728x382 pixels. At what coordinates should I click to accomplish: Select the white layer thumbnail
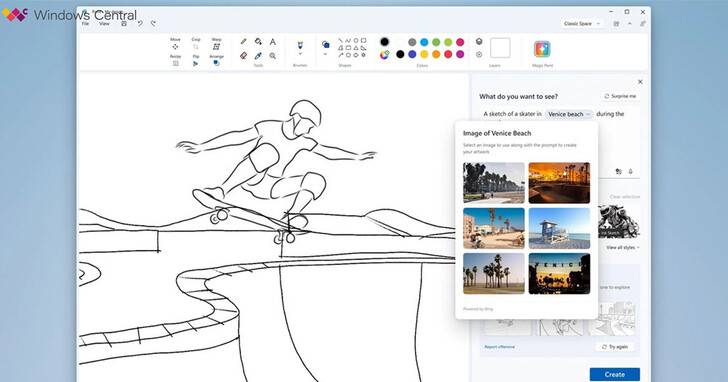coord(500,48)
